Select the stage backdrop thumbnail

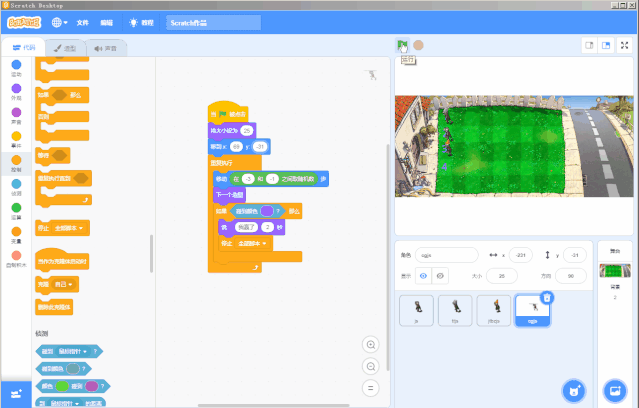click(x=615, y=271)
